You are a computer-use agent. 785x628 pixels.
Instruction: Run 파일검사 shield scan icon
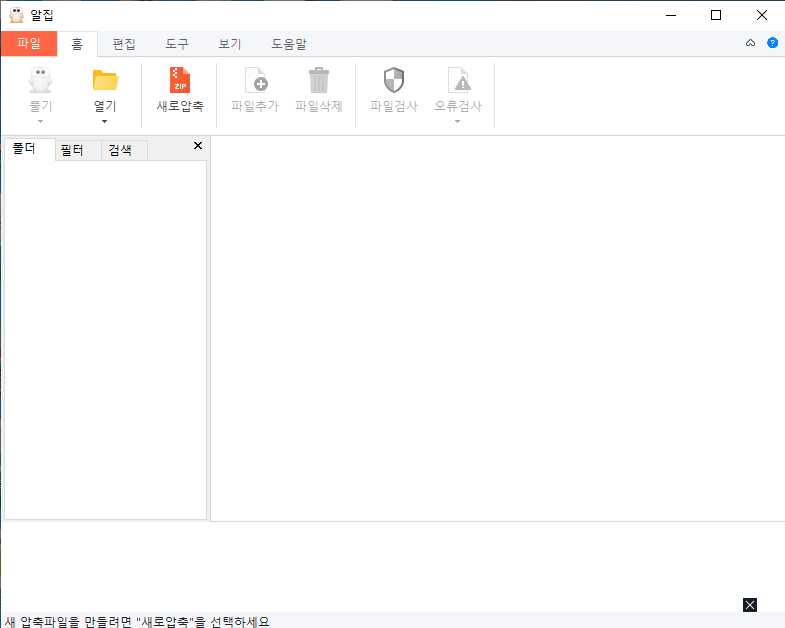click(x=394, y=80)
